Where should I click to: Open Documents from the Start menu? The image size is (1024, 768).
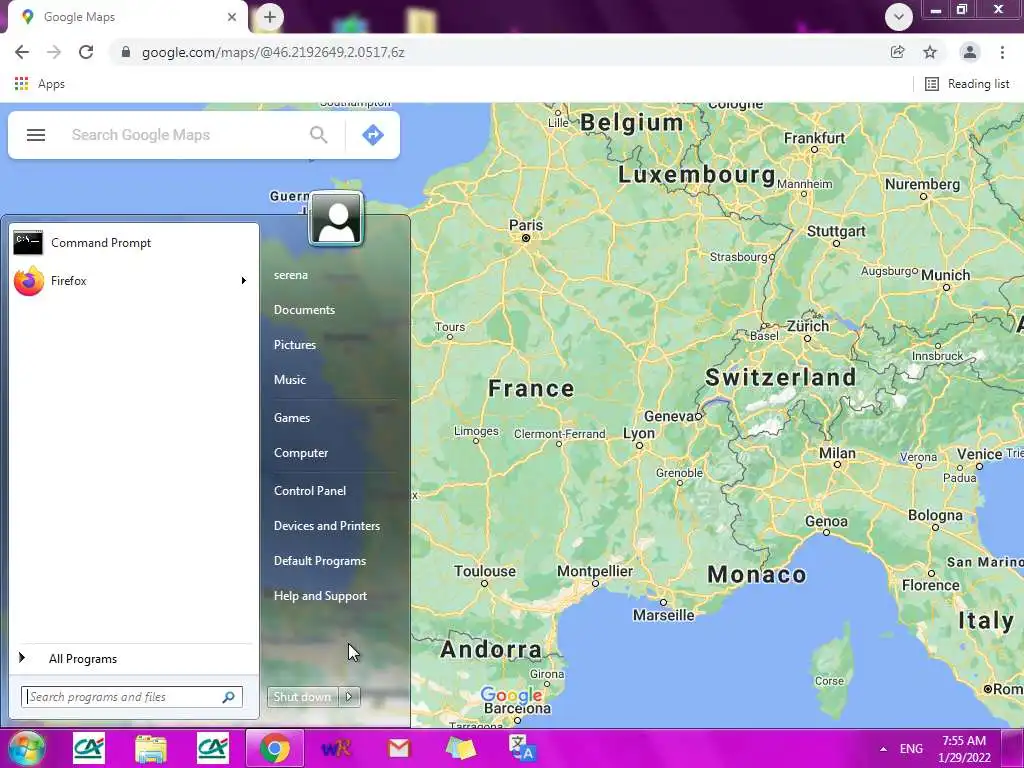click(x=304, y=310)
